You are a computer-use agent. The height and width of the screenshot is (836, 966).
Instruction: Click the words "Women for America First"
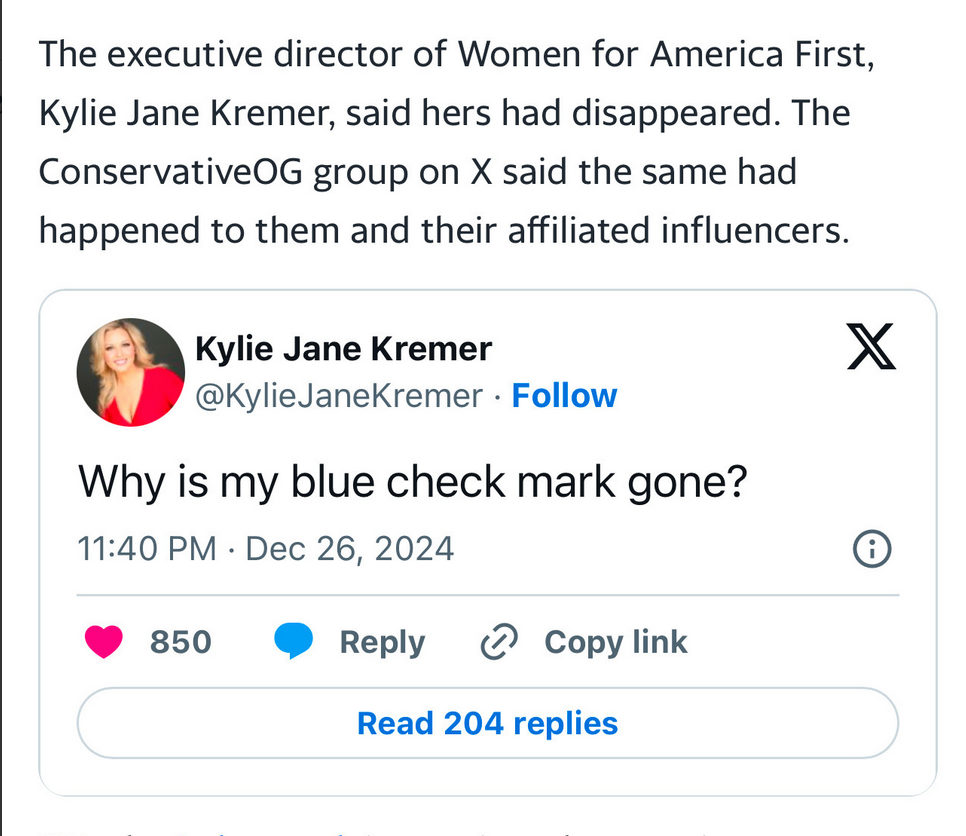point(665,54)
